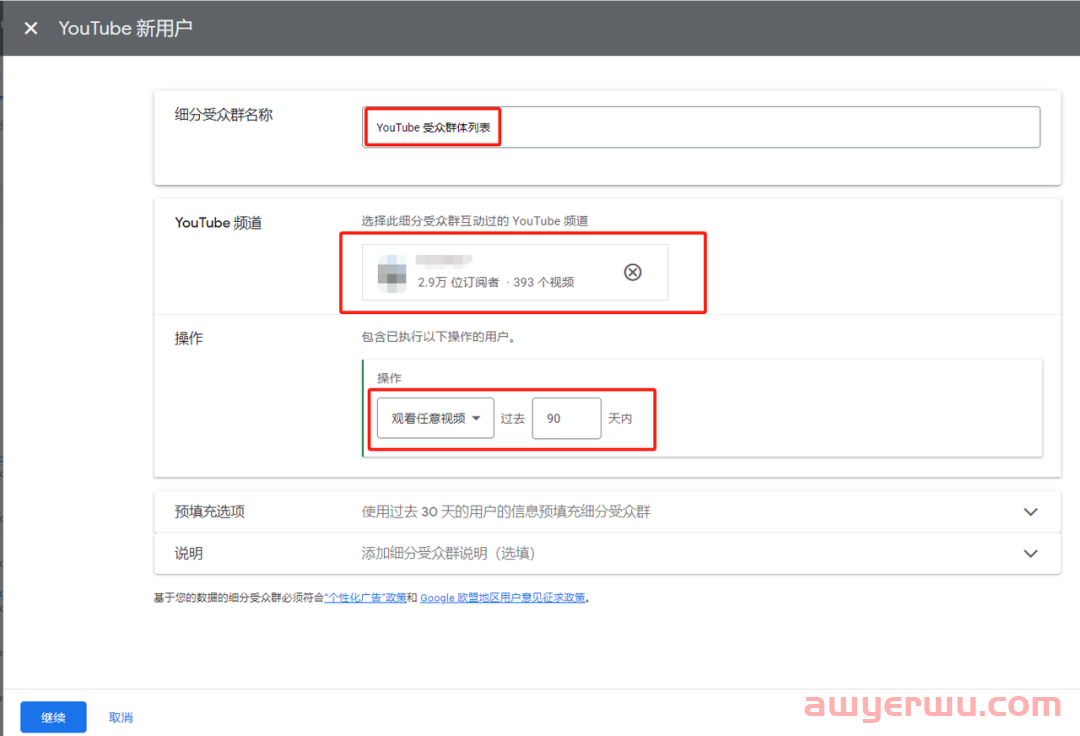Screen dimensions: 1080x736
Task: Click the 使用过去 30 天的用户的信息预填充细分受众群 text
Action: [x=506, y=512]
